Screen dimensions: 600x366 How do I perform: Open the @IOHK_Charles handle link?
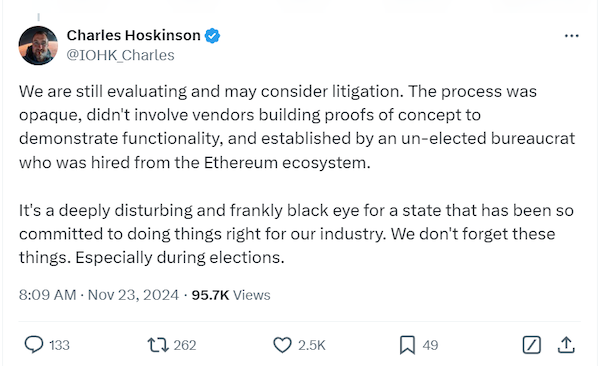tap(121, 55)
